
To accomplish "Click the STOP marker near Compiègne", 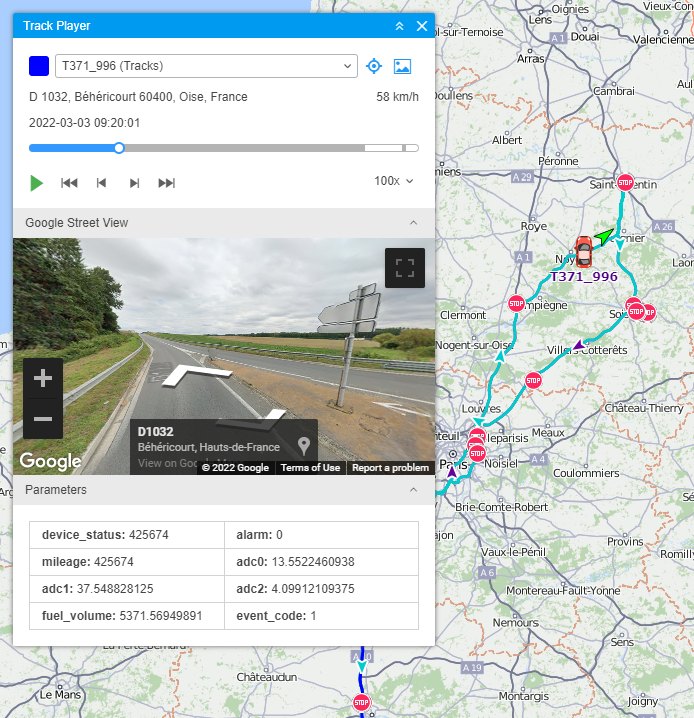I will click(516, 303).
